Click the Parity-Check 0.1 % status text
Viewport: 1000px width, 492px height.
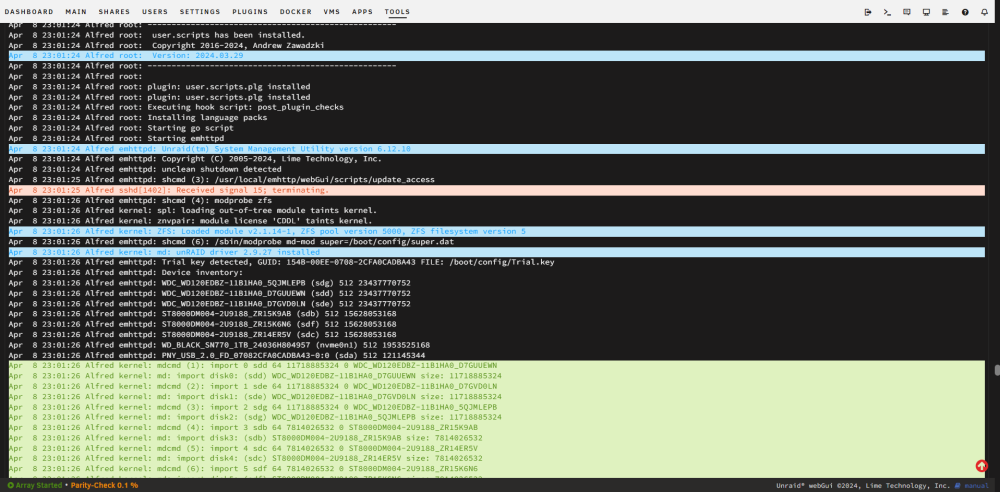click(x=104, y=486)
